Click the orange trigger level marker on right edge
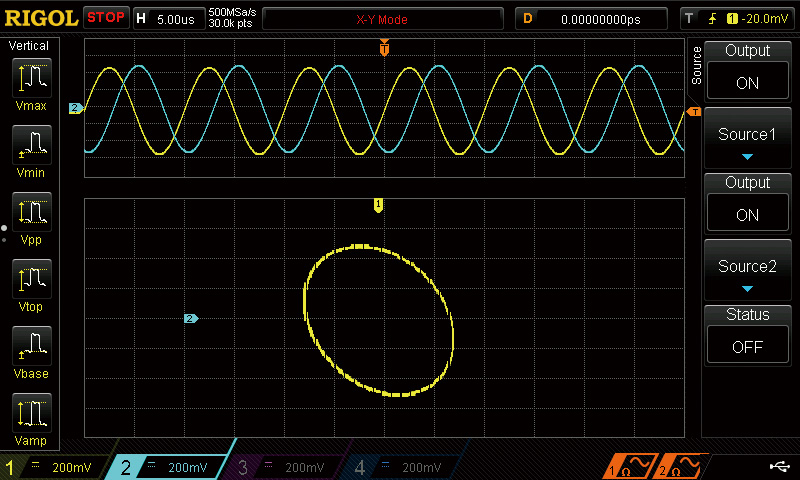 click(694, 112)
